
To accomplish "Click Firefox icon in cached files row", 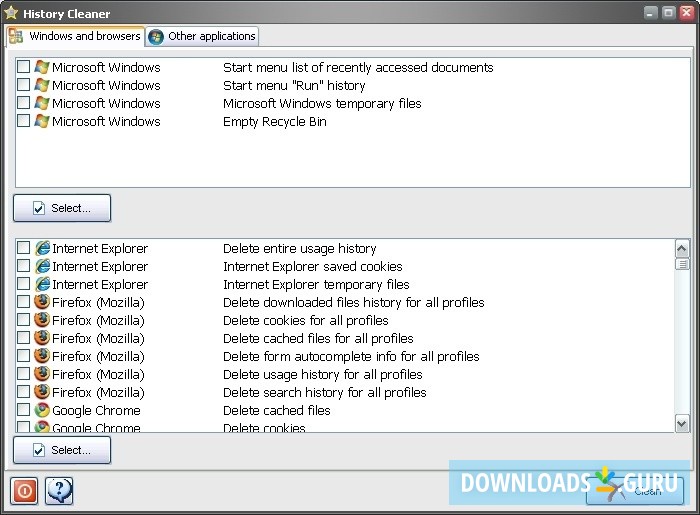I will pyautogui.click(x=42, y=338).
